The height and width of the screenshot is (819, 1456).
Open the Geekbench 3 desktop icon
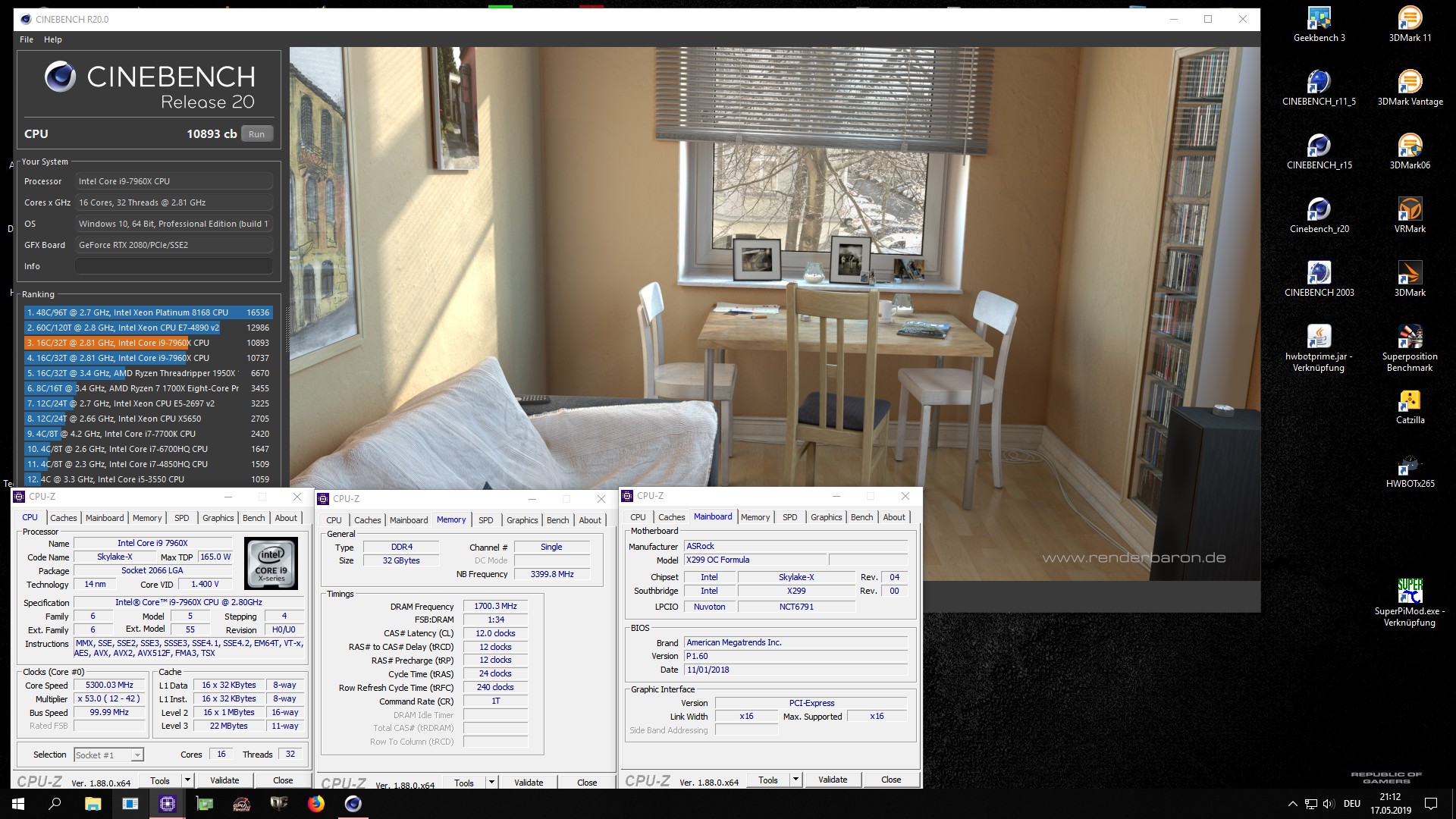point(1319,24)
